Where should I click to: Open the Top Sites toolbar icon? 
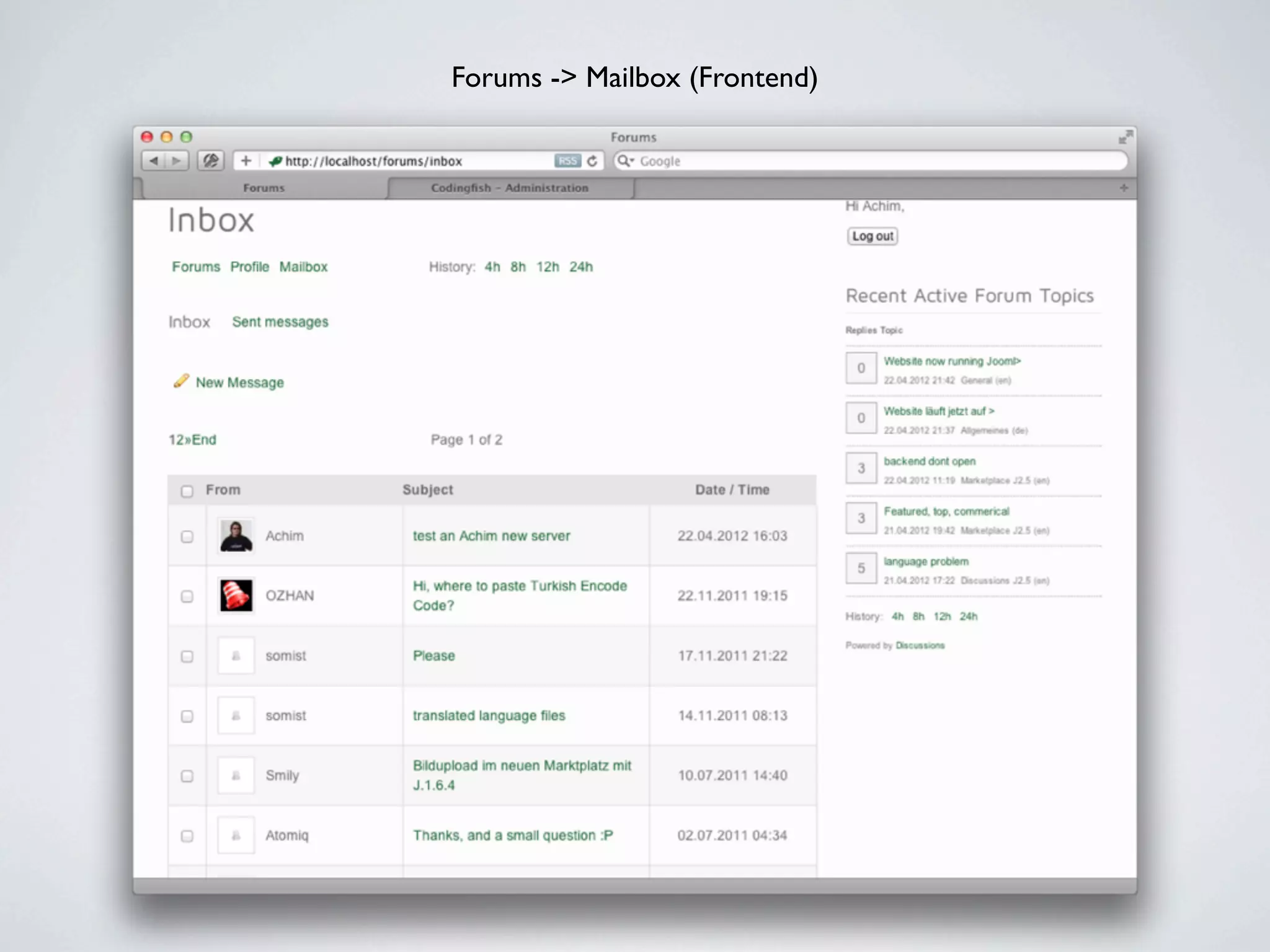click(211, 161)
